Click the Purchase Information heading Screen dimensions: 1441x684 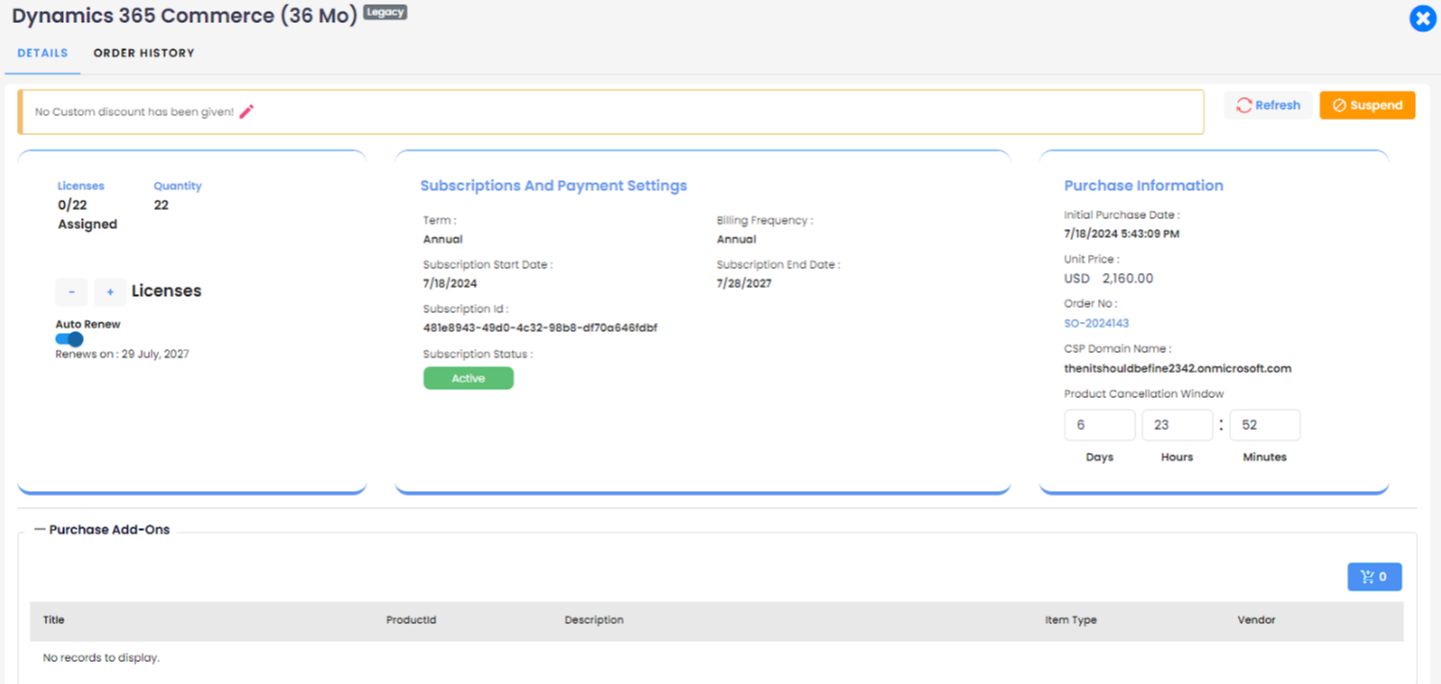[1143, 185]
